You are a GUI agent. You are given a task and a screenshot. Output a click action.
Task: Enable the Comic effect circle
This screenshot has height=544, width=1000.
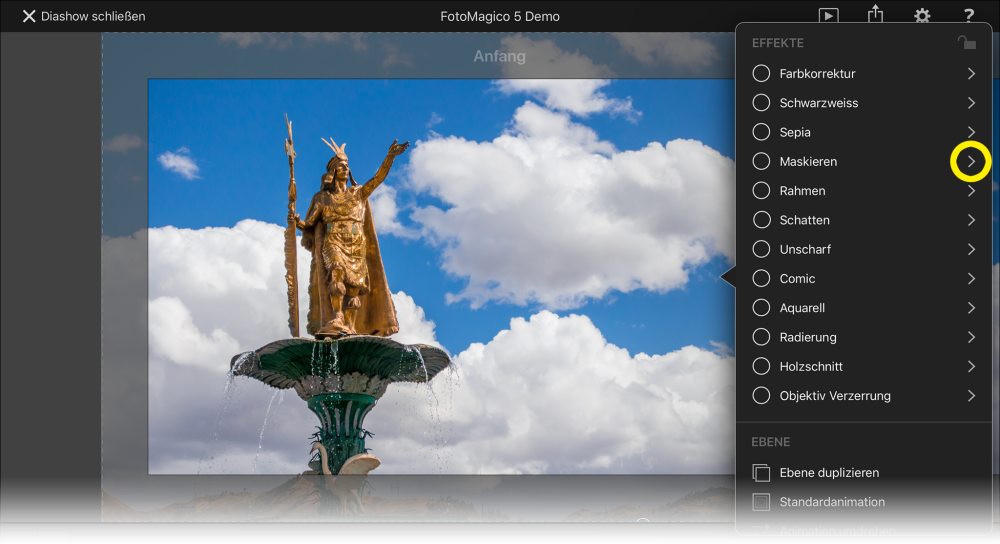tap(761, 279)
